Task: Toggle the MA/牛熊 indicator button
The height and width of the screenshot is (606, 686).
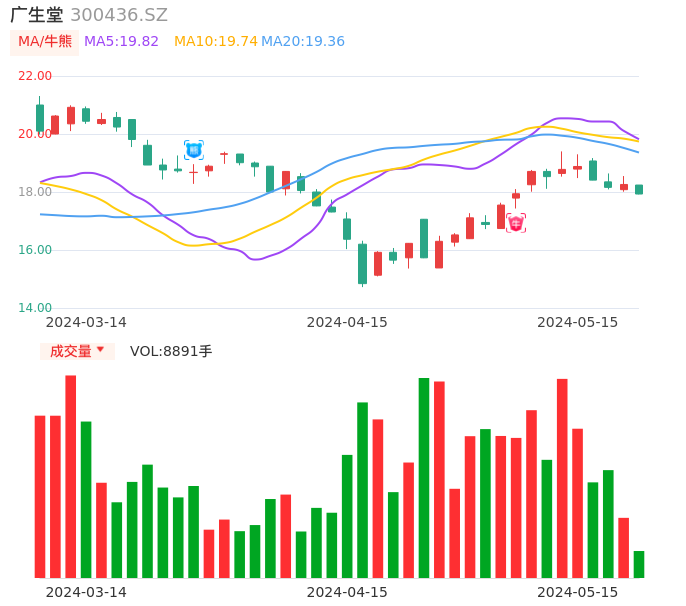Action: [45, 42]
